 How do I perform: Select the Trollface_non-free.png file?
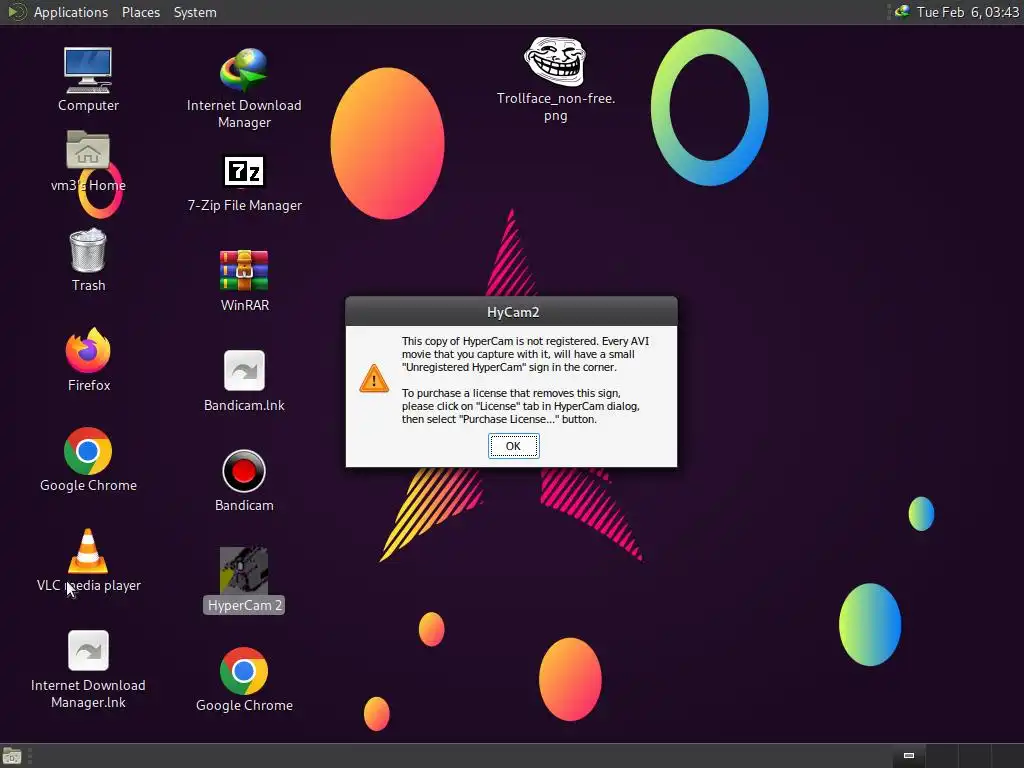(x=555, y=61)
